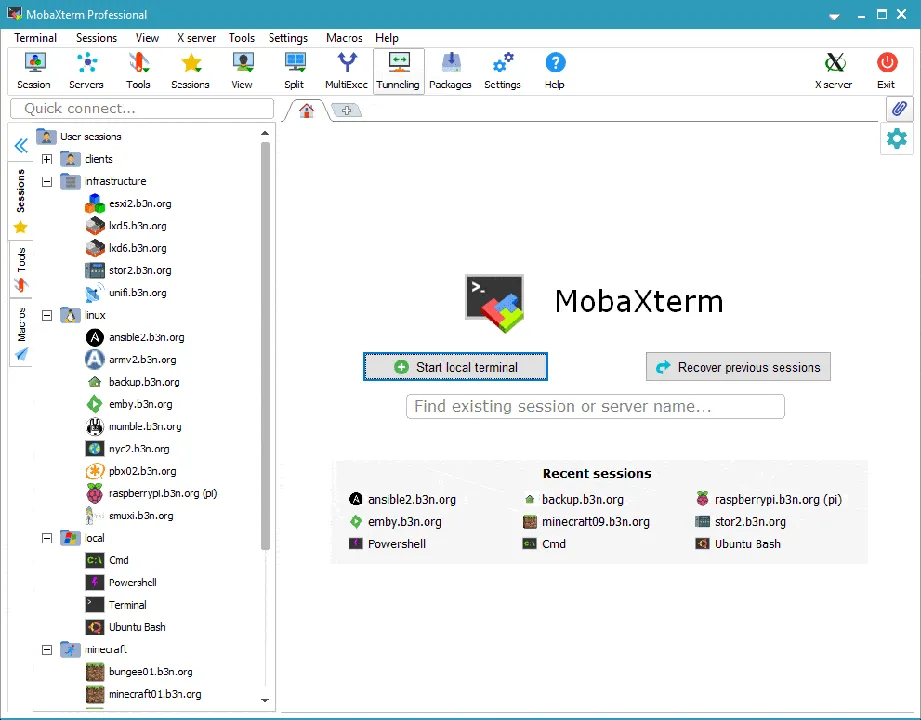The height and width of the screenshot is (720, 921).
Task: Click the Exit power icon
Action: (886, 71)
